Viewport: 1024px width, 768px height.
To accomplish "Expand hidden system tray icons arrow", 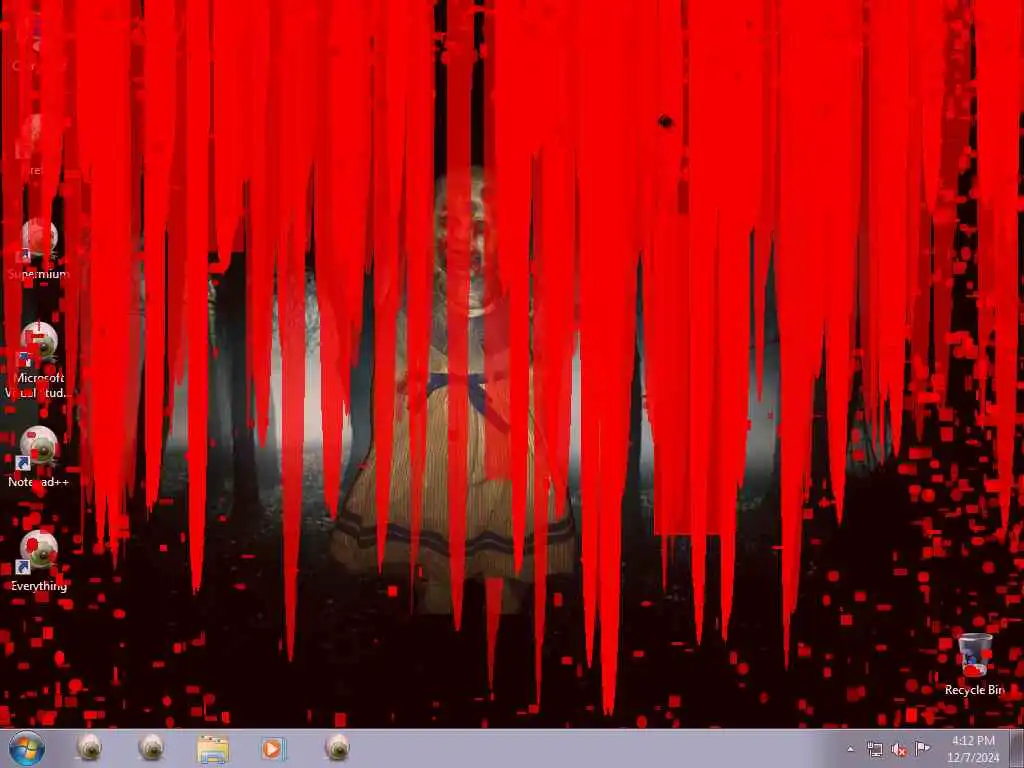I will tap(850, 749).
